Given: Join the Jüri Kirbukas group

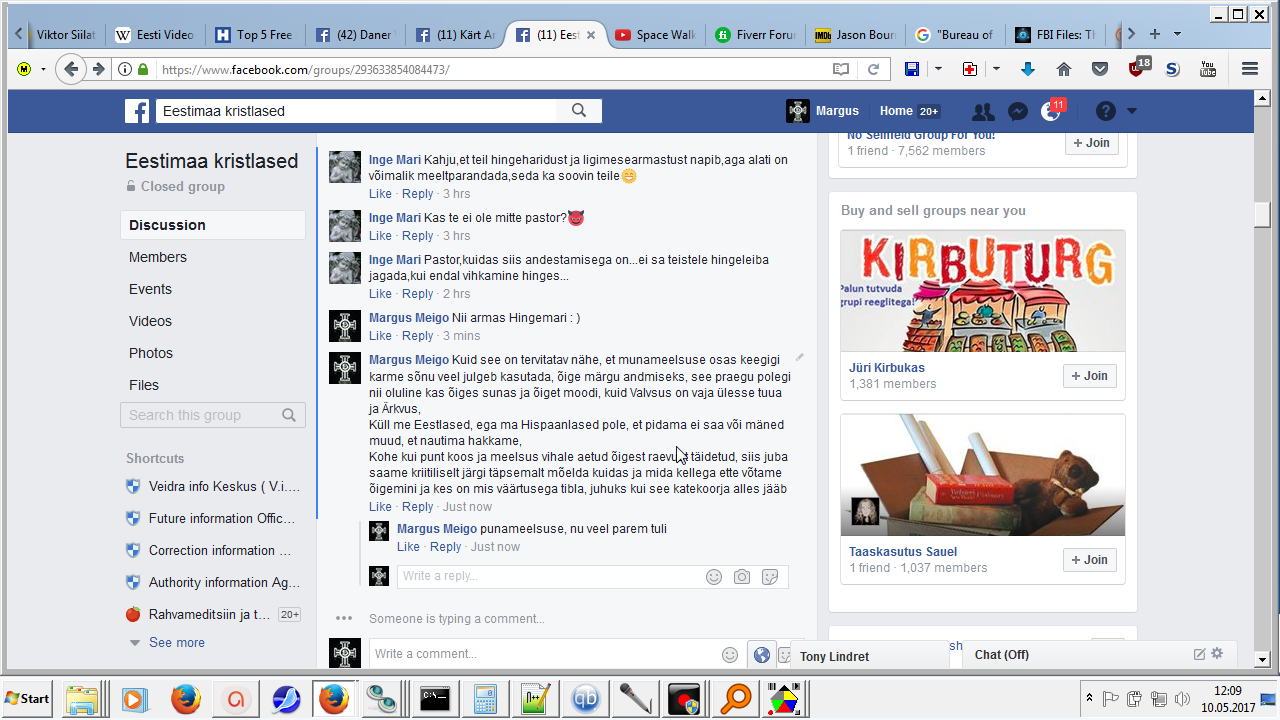Looking at the screenshot, I should click(1091, 376).
